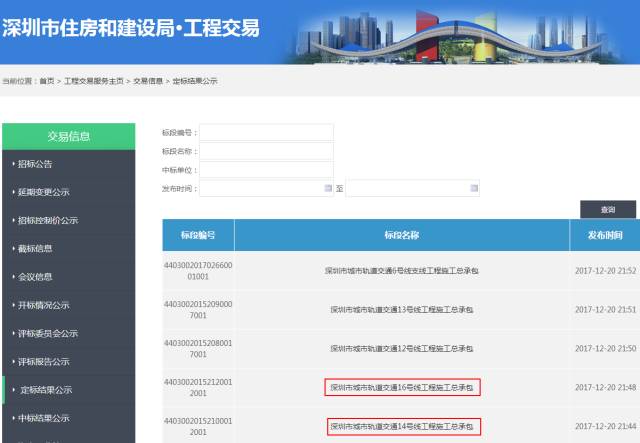Open 轨道交通16号线工程施工总承包 link
The image size is (640, 443).
pos(402,387)
